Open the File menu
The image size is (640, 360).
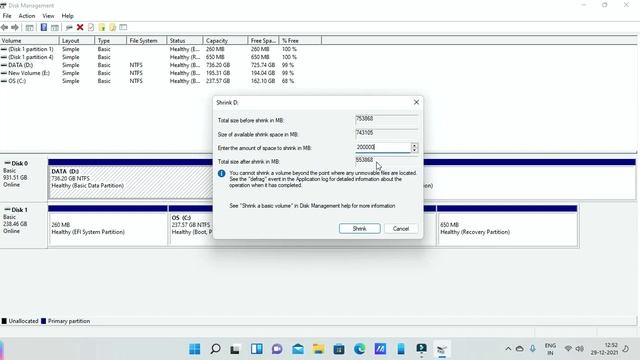click(x=7, y=16)
